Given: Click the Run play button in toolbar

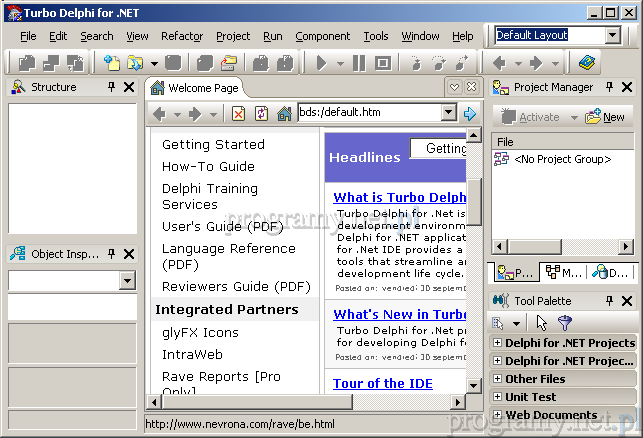Looking at the screenshot, I should 321,63.
